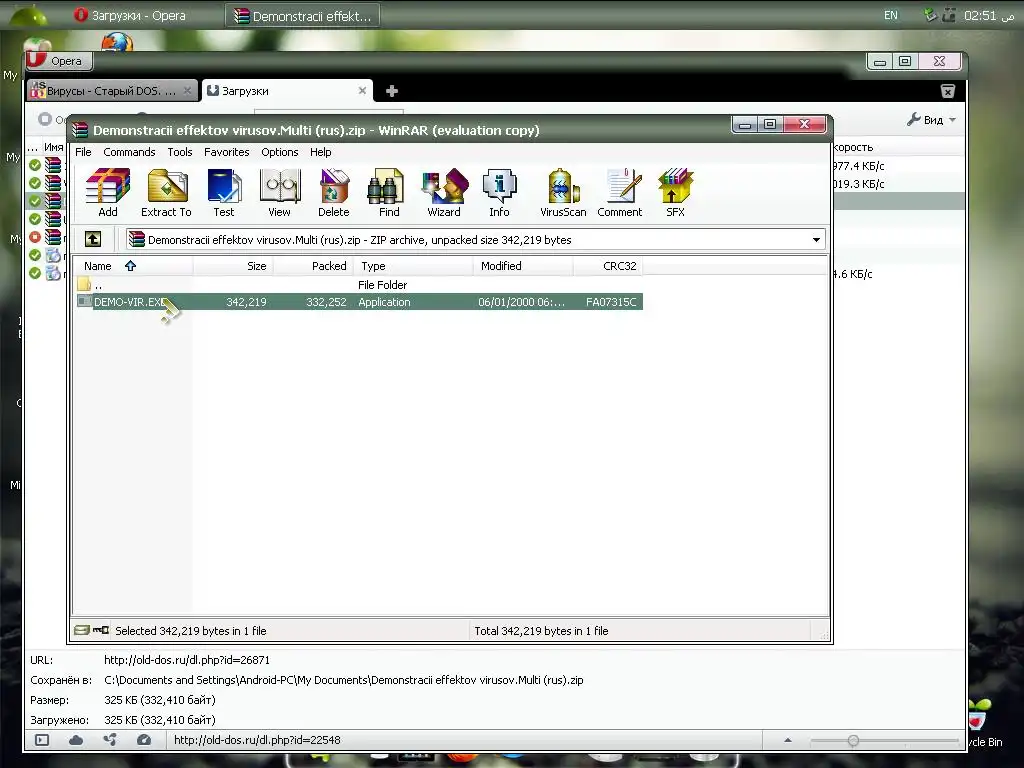Close the 'Загрузки' tab in Opera
Viewport: 1024px width, 768px height.
362,91
